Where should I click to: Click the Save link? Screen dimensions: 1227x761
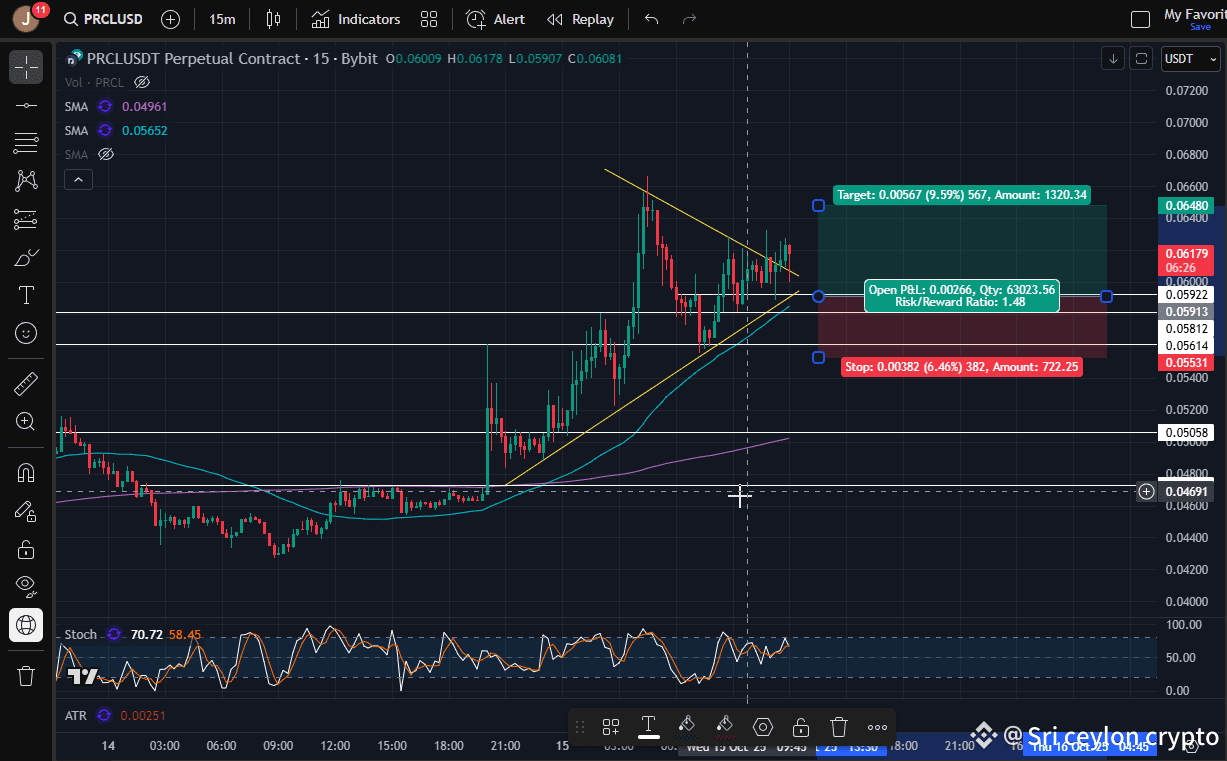coord(1199,27)
